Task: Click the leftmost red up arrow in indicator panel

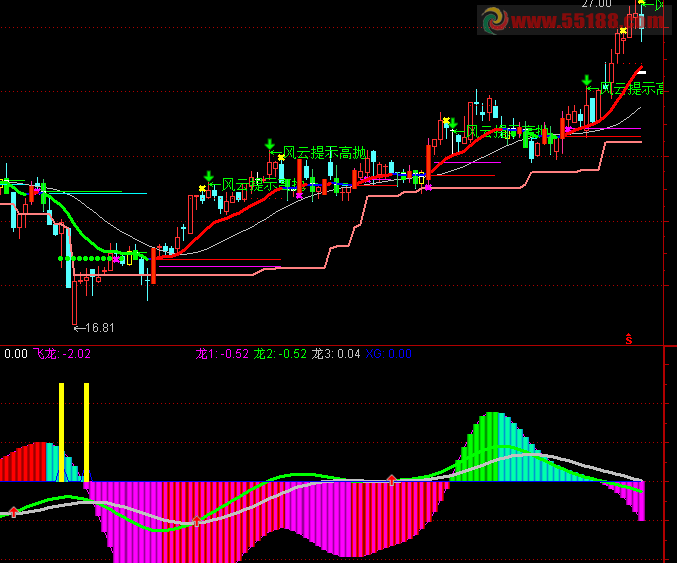Action: (x=14, y=512)
